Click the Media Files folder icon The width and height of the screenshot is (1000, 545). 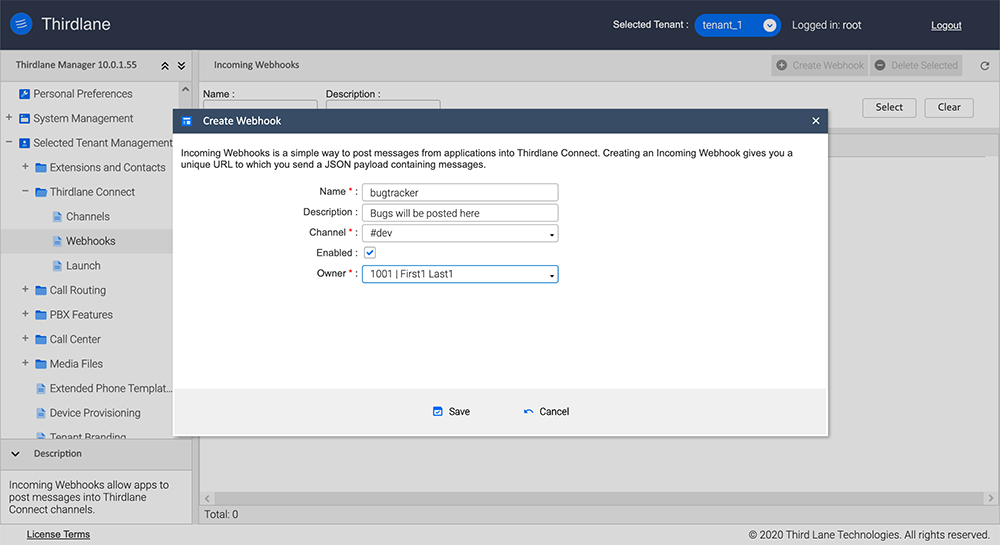pyautogui.click(x=41, y=364)
